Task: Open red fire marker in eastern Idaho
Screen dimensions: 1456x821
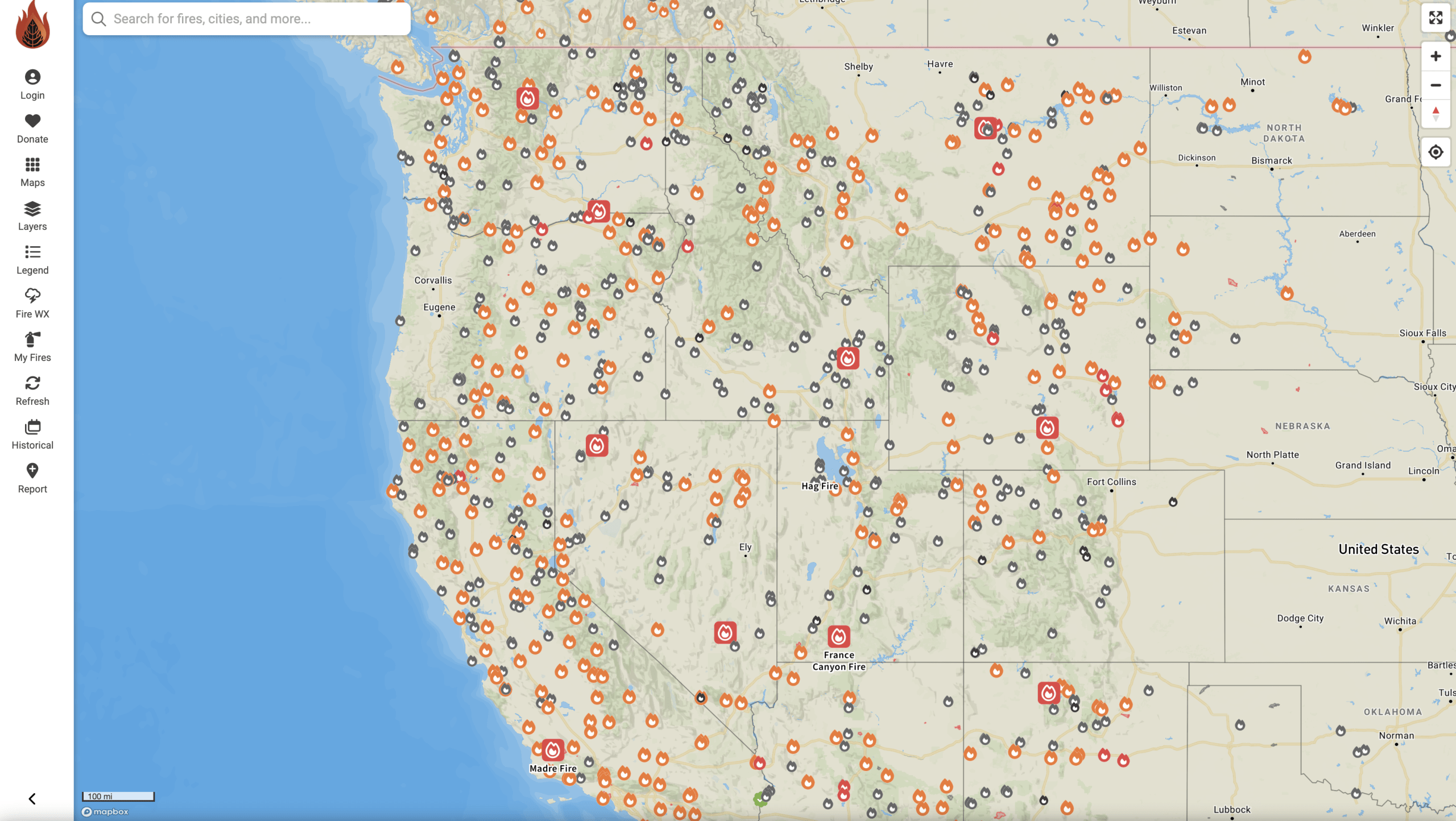Action: click(847, 358)
